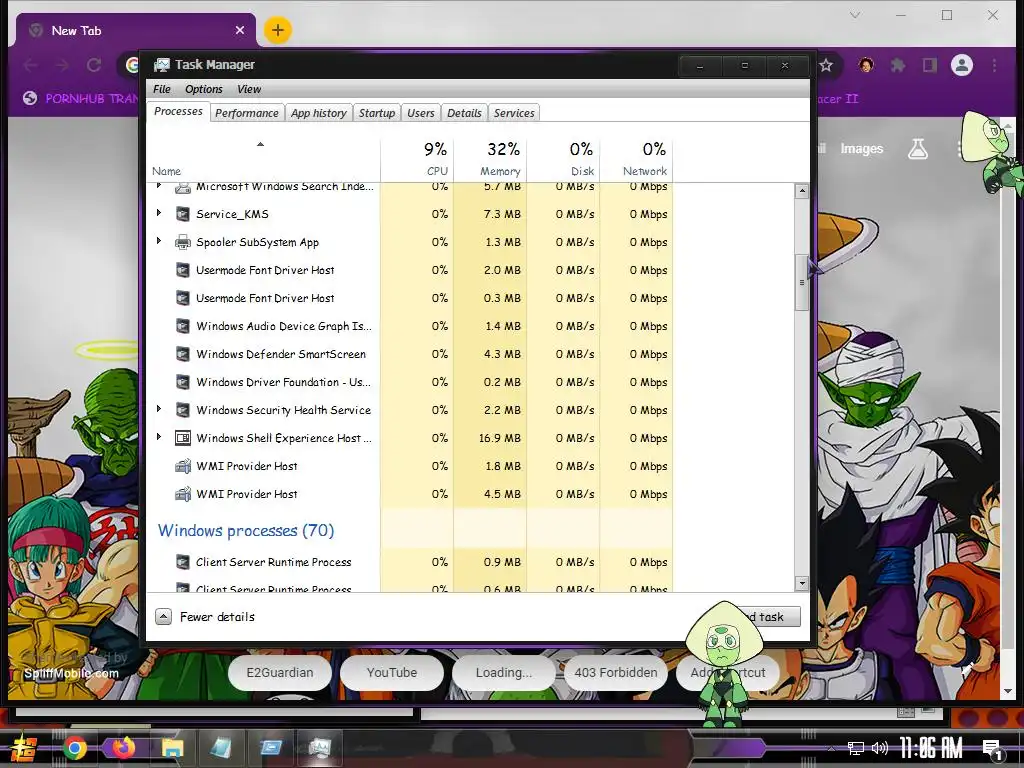Image resolution: width=1024 pixels, height=768 pixels.
Task: Sort processes by Disk column header
Action: pos(563,159)
